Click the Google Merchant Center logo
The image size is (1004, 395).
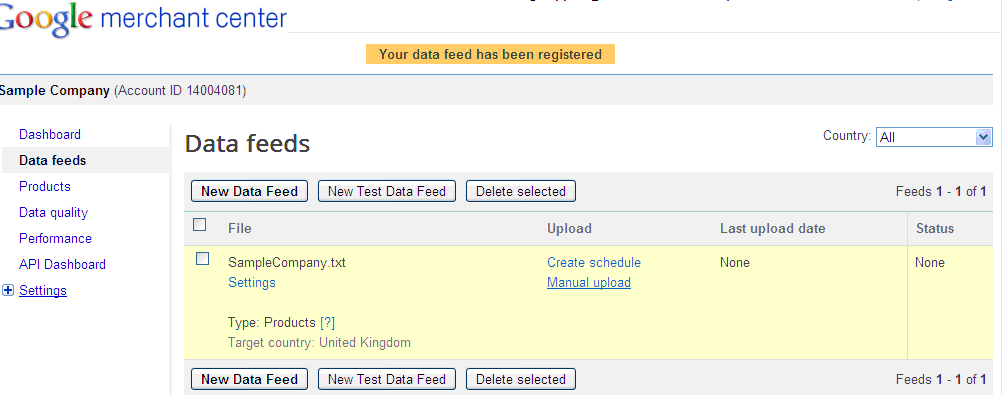[x=142, y=18]
